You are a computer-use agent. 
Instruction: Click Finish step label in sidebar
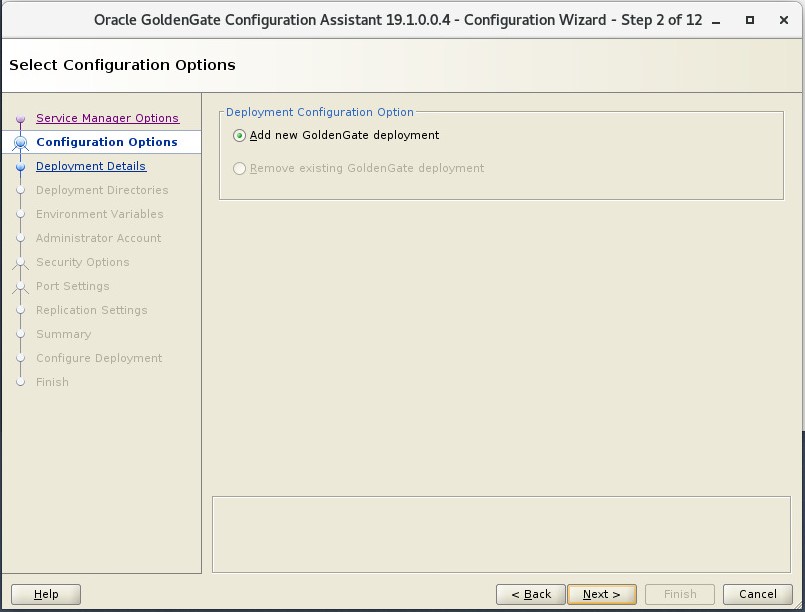(x=52, y=382)
